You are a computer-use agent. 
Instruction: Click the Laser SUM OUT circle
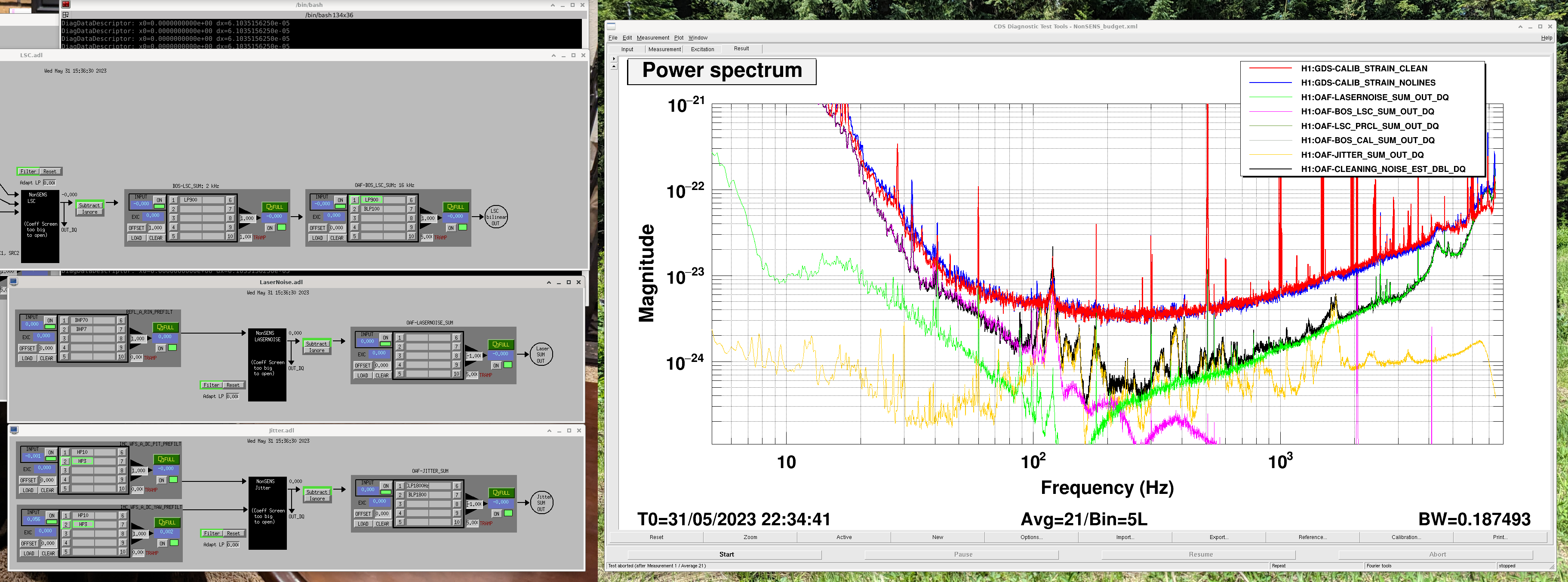click(x=541, y=355)
